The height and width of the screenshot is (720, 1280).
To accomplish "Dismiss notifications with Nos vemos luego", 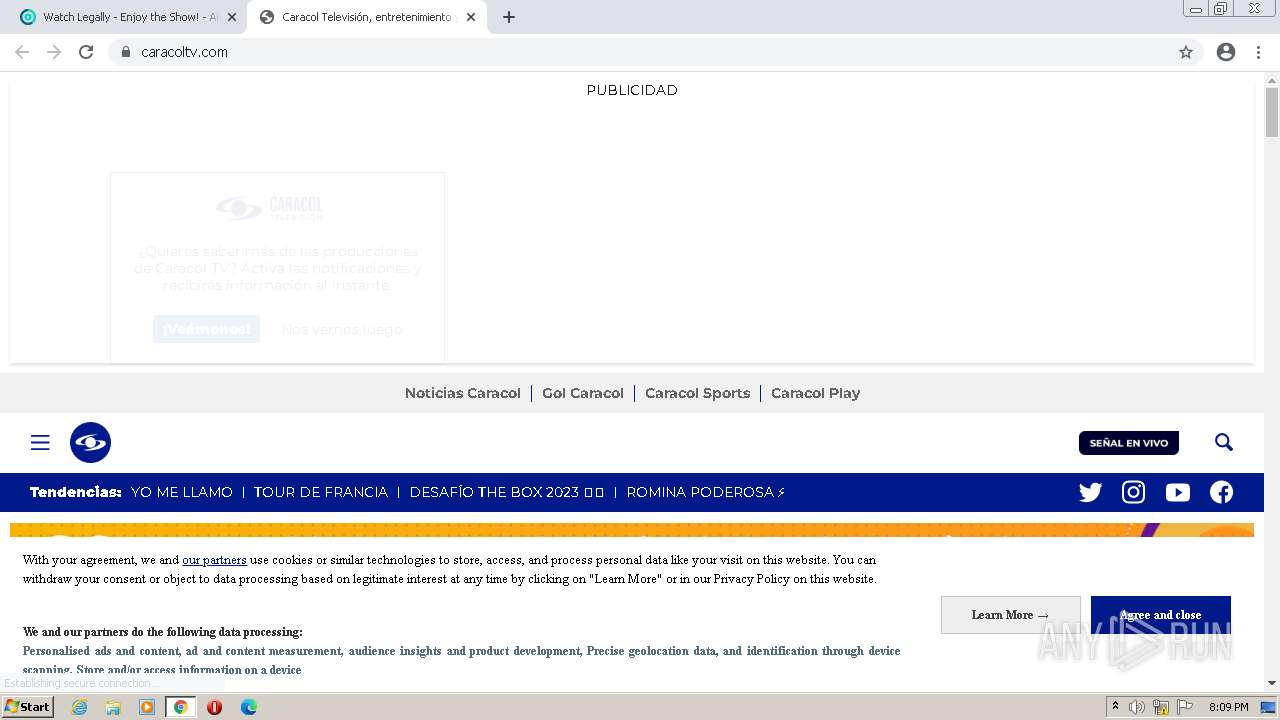I will [x=341, y=329].
